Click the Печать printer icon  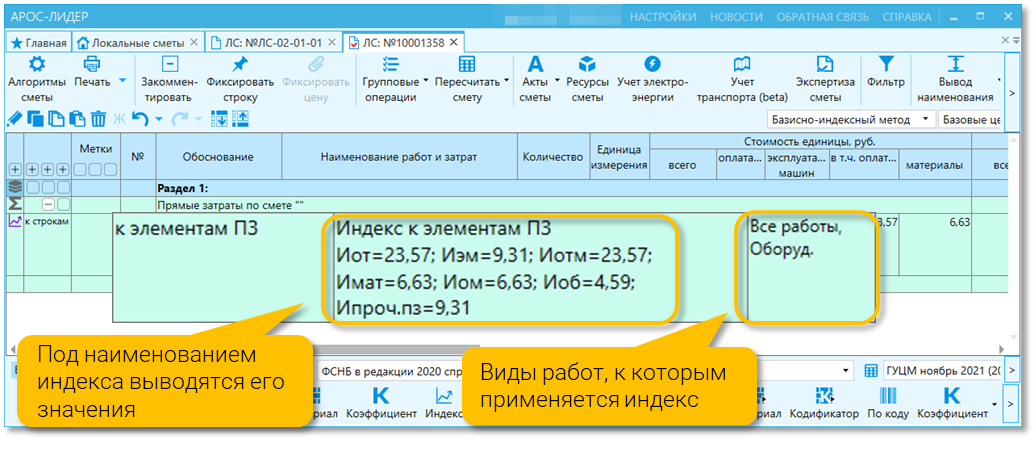[x=91, y=65]
